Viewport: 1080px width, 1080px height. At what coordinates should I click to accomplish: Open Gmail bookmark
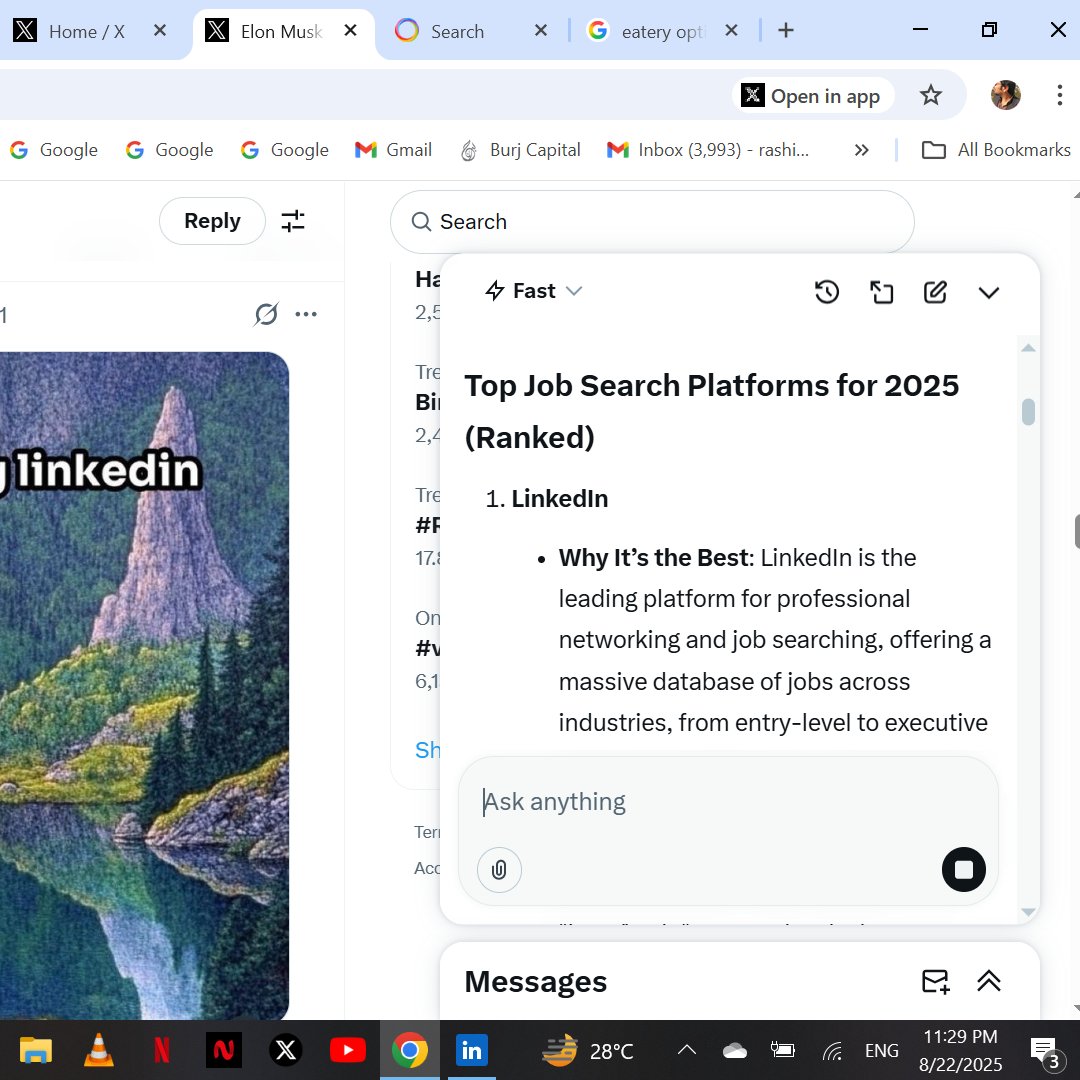393,149
